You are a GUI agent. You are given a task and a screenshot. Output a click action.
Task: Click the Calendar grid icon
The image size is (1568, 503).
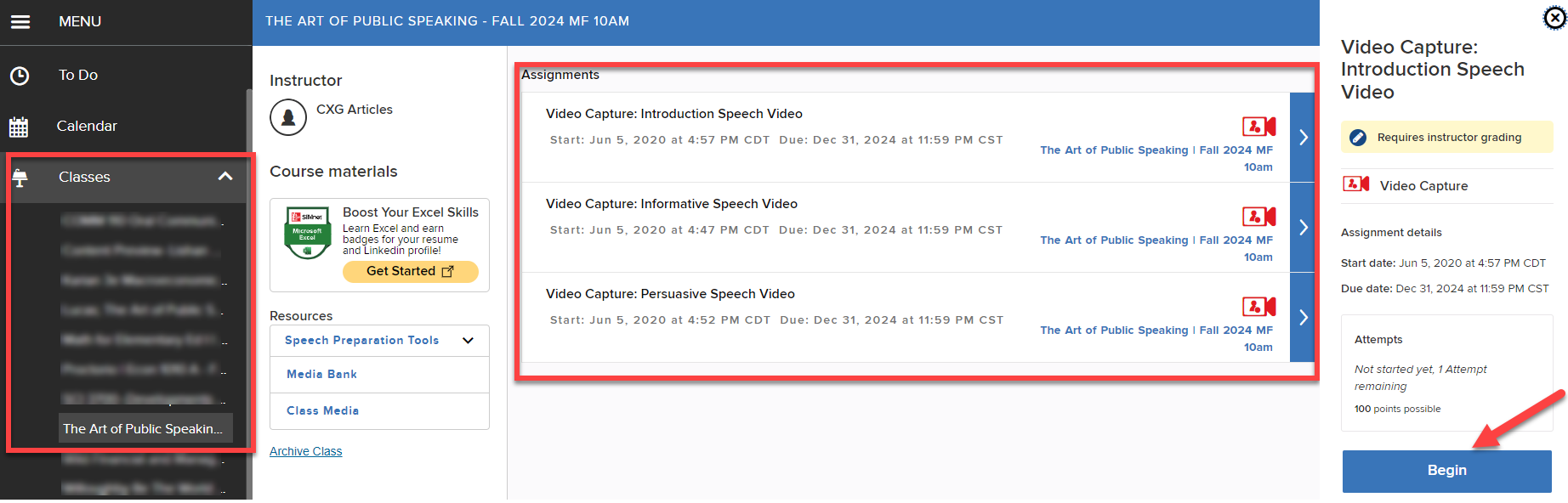point(19,127)
